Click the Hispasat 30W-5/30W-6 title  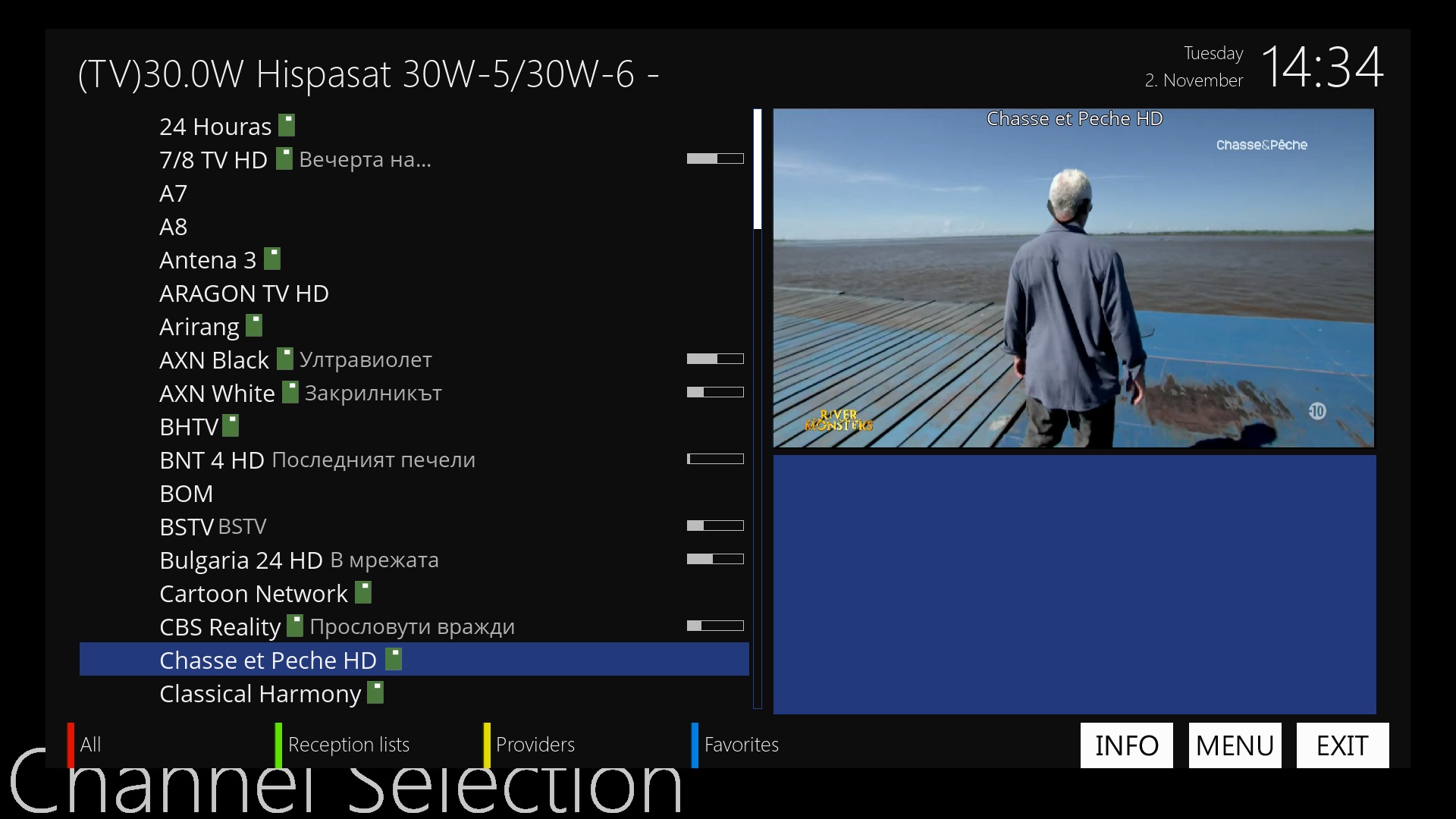pos(369,74)
